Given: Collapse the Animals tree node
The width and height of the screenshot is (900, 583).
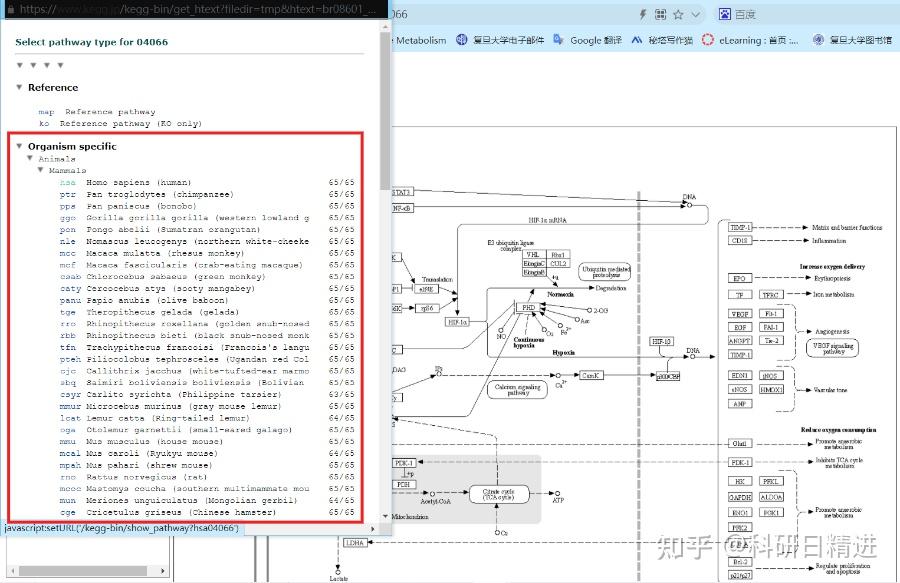Looking at the screenshot, I should (30, 158).
